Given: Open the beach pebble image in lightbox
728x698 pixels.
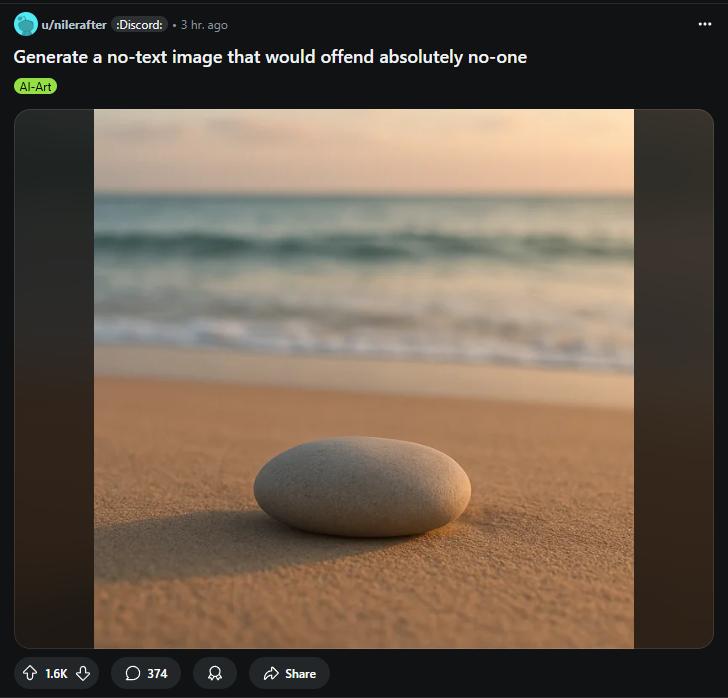Looking at the screenshot, I should [x=364, y=378].
